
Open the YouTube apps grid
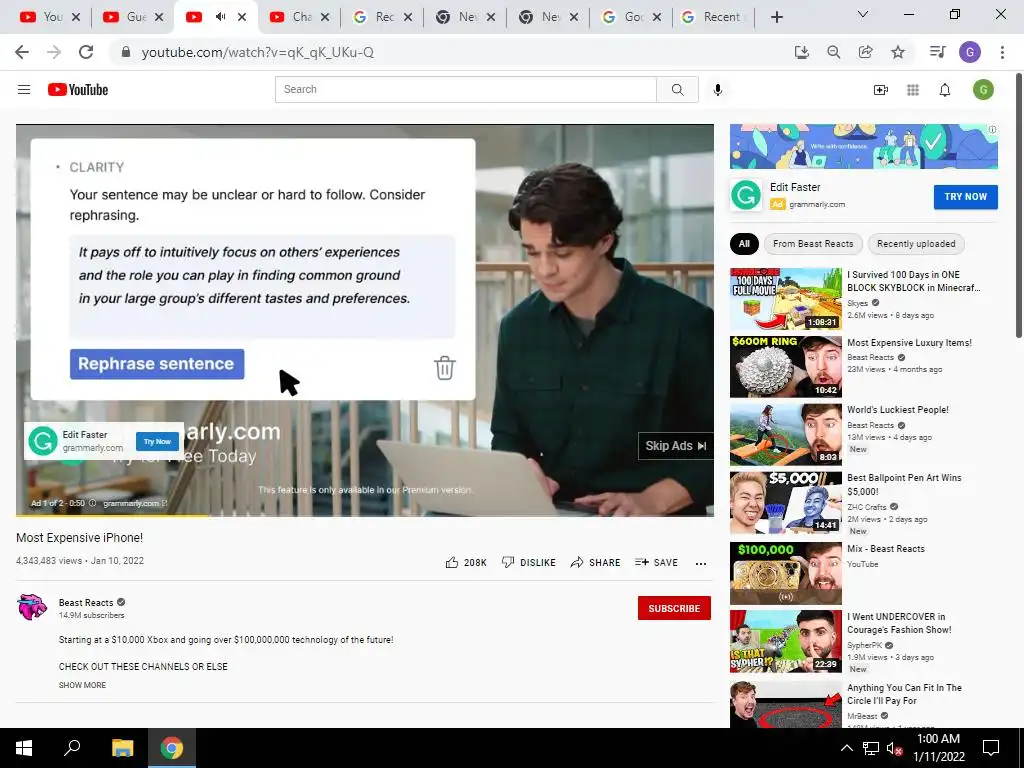[x=913, y=89]
